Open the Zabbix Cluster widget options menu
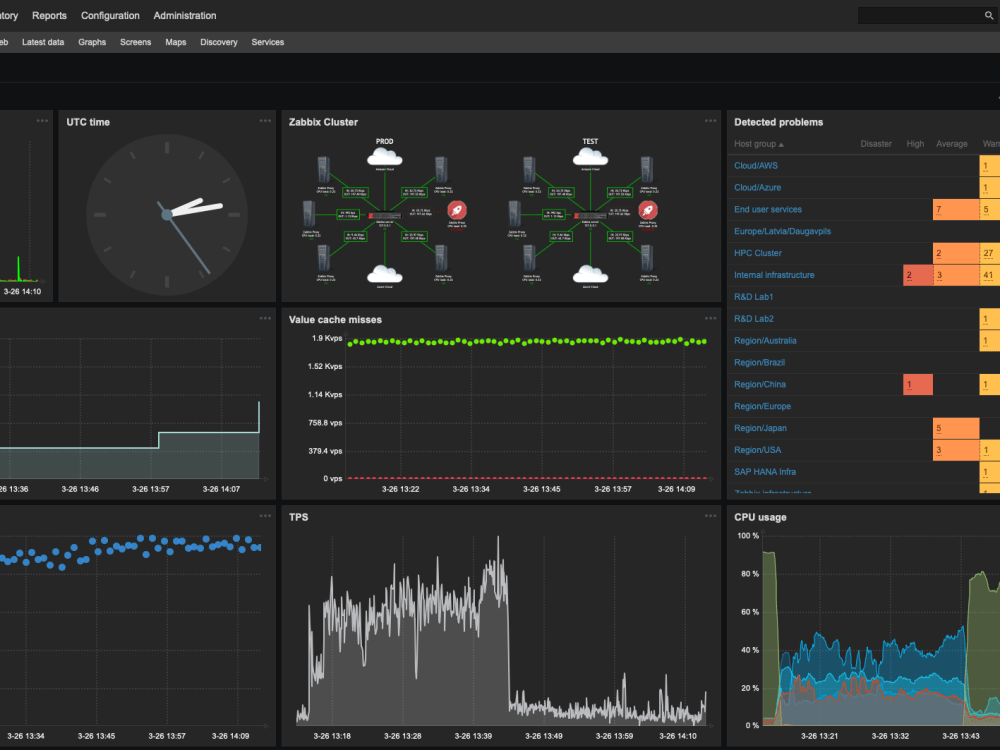 point(711,120)
